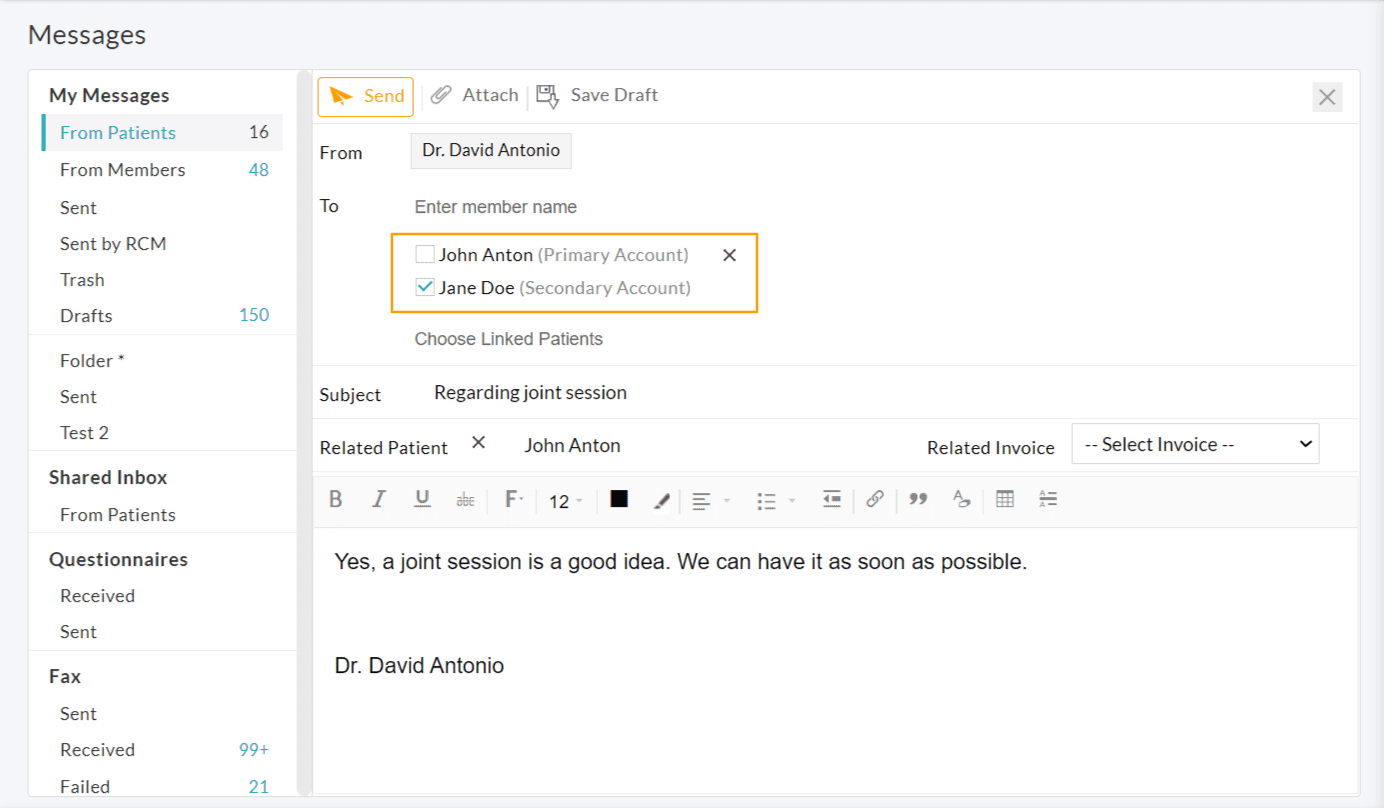Uncheck Jane Doe Secondary Account
This screenshot has width=1384, height=808.
click(424, 286)
